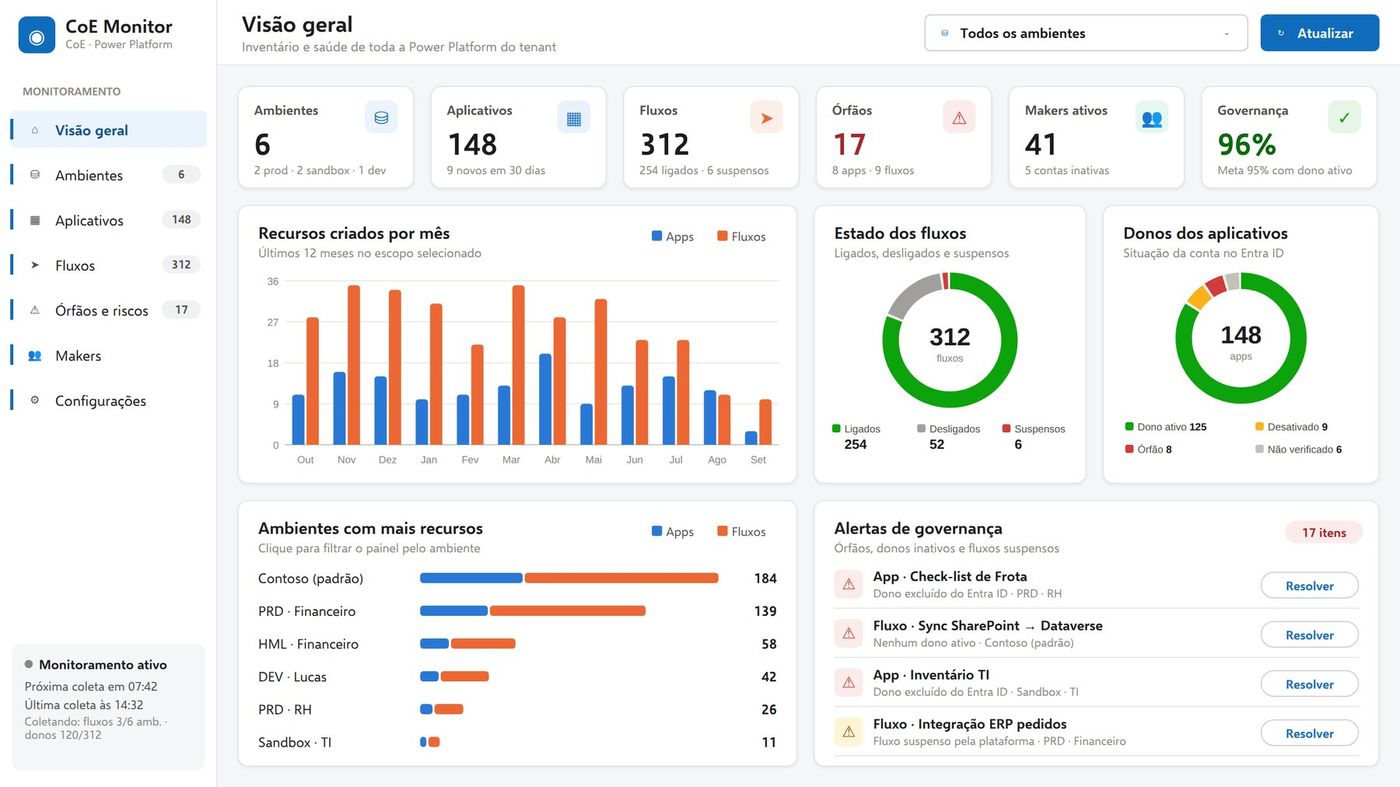The image size is (1400, 787).
Task: Click the alert icon for Check-list de Frota
Action: coord(849,584)
